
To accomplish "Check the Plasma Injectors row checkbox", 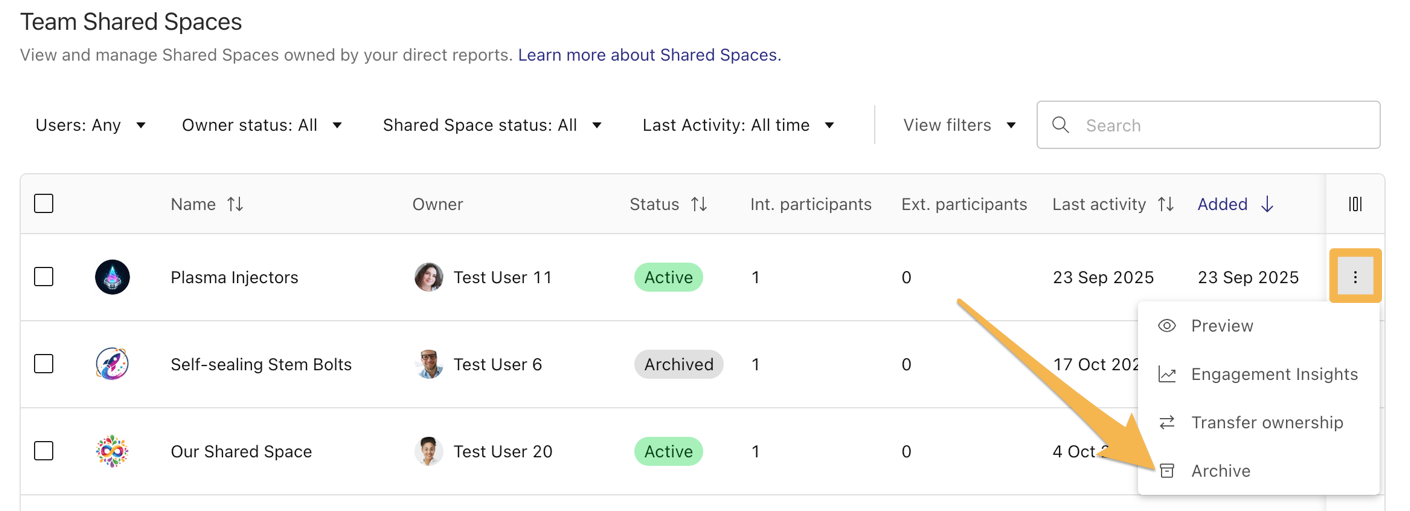I will pyautogui.click(x=44, y=277).
